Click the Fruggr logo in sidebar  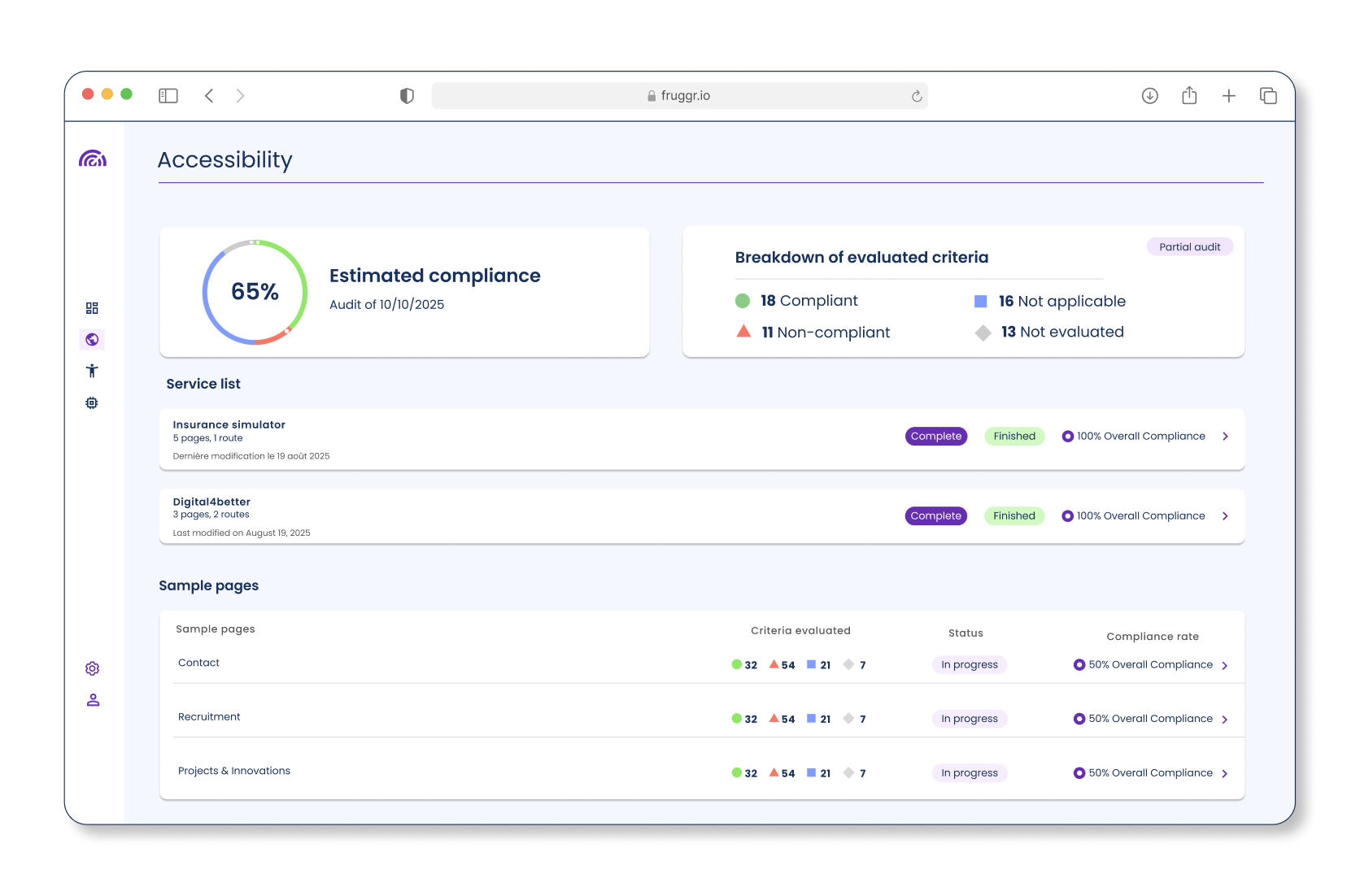click(93, 159)
